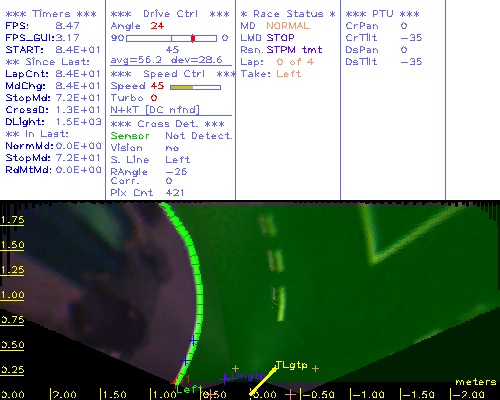Click the green Left label at curve base
Viewport: 500px width, 400px height.
coord(189,389)
